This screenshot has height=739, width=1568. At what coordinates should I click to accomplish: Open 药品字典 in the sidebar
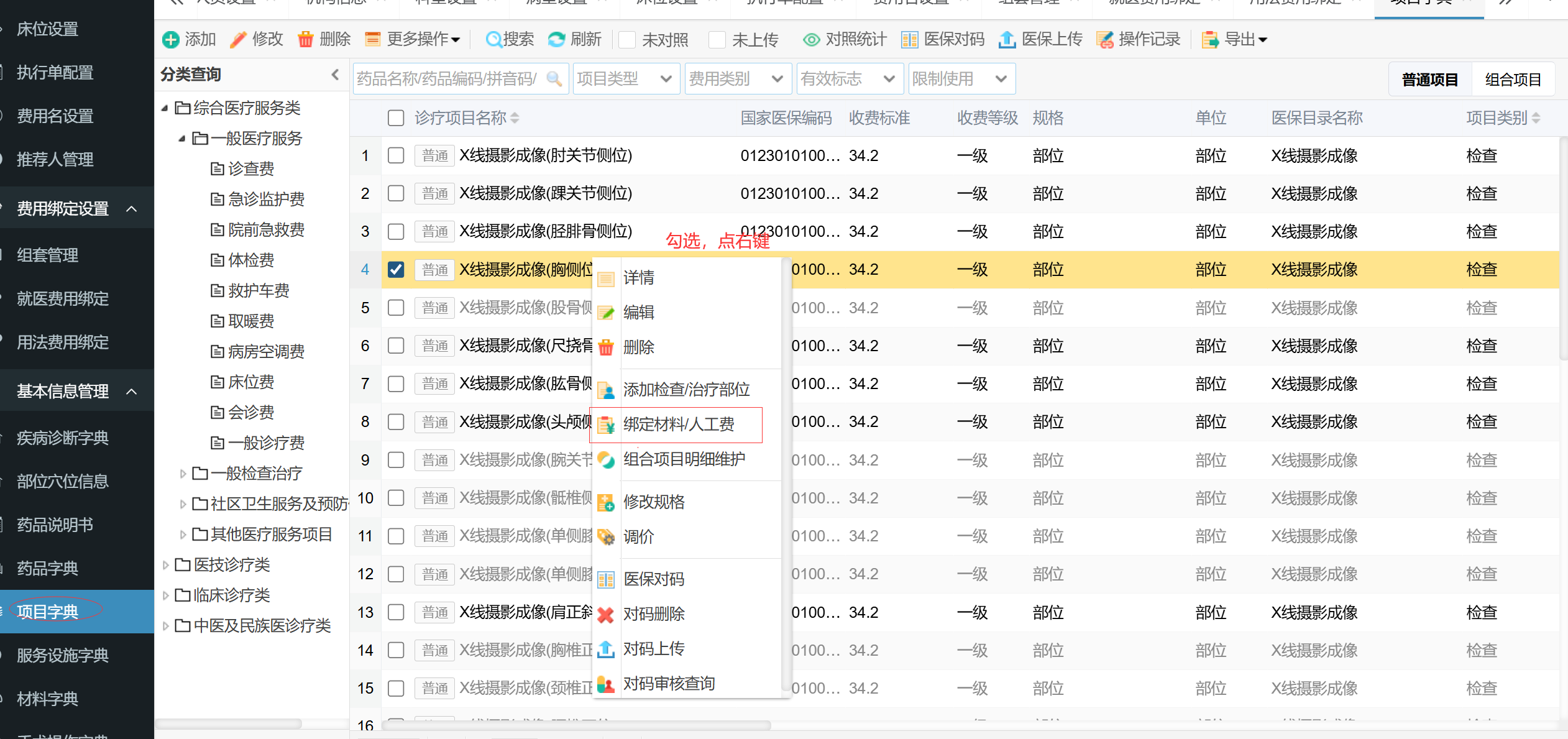[47, 568]
